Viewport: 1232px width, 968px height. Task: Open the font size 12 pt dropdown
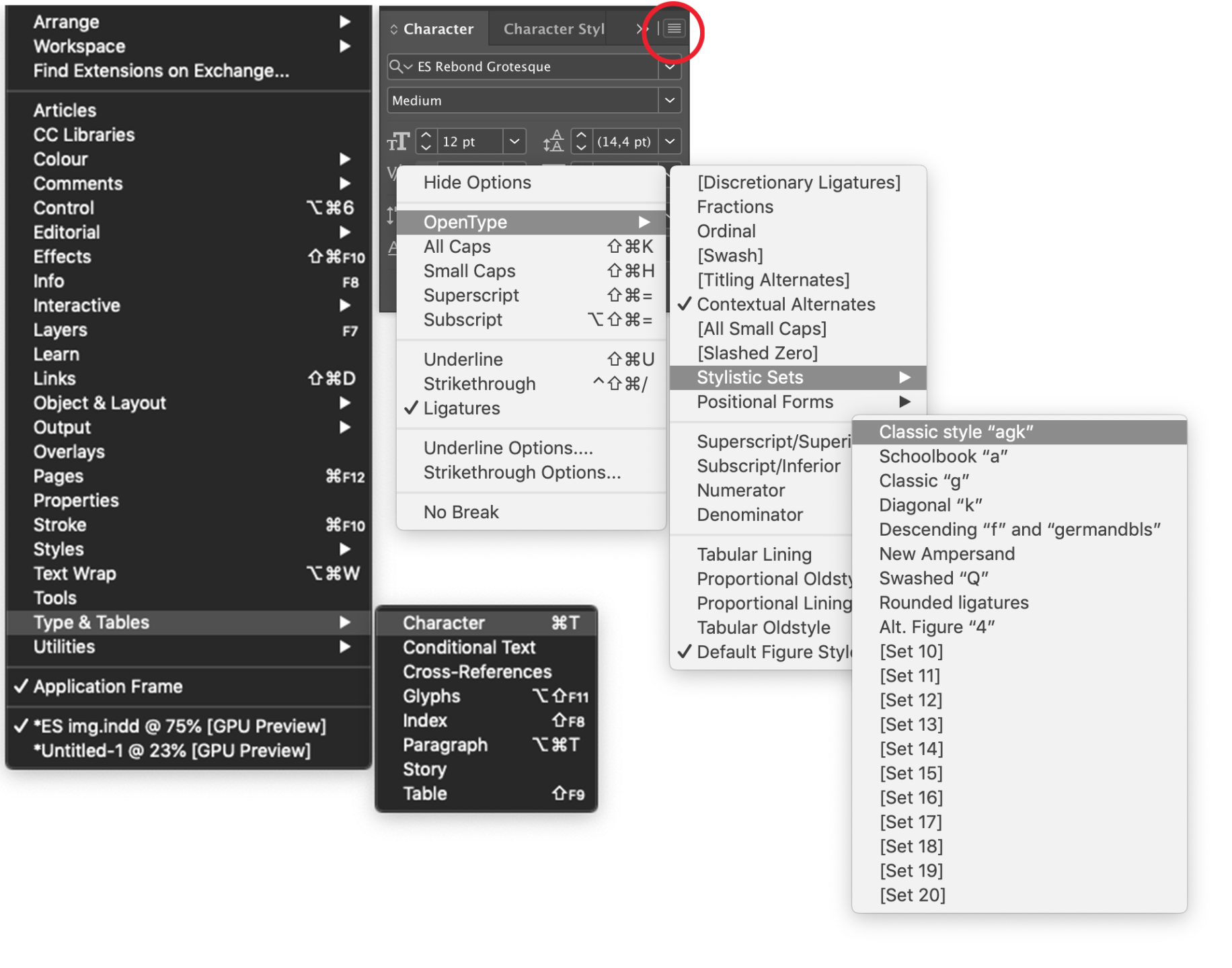pyautogui.click(x=514, y=142)
